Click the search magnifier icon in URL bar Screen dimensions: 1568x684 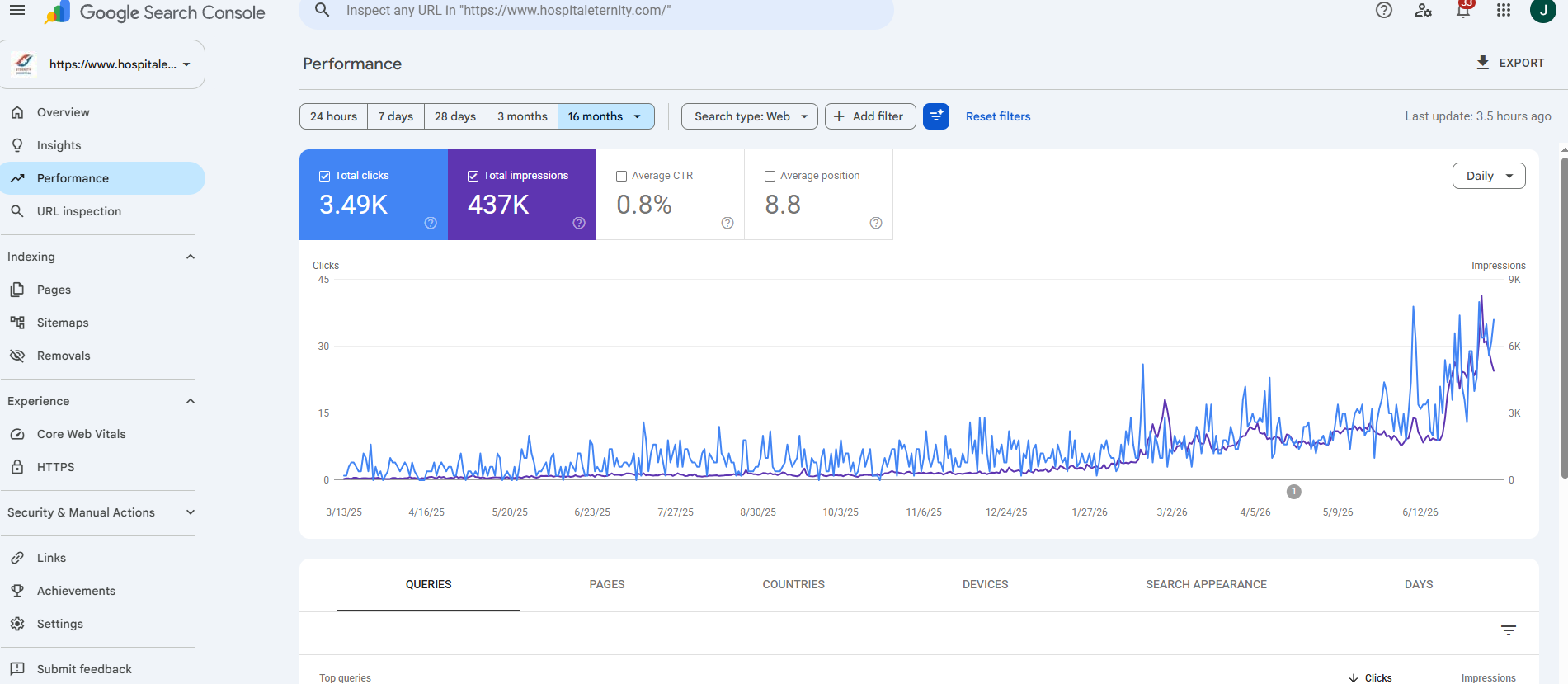click(323, 10)
